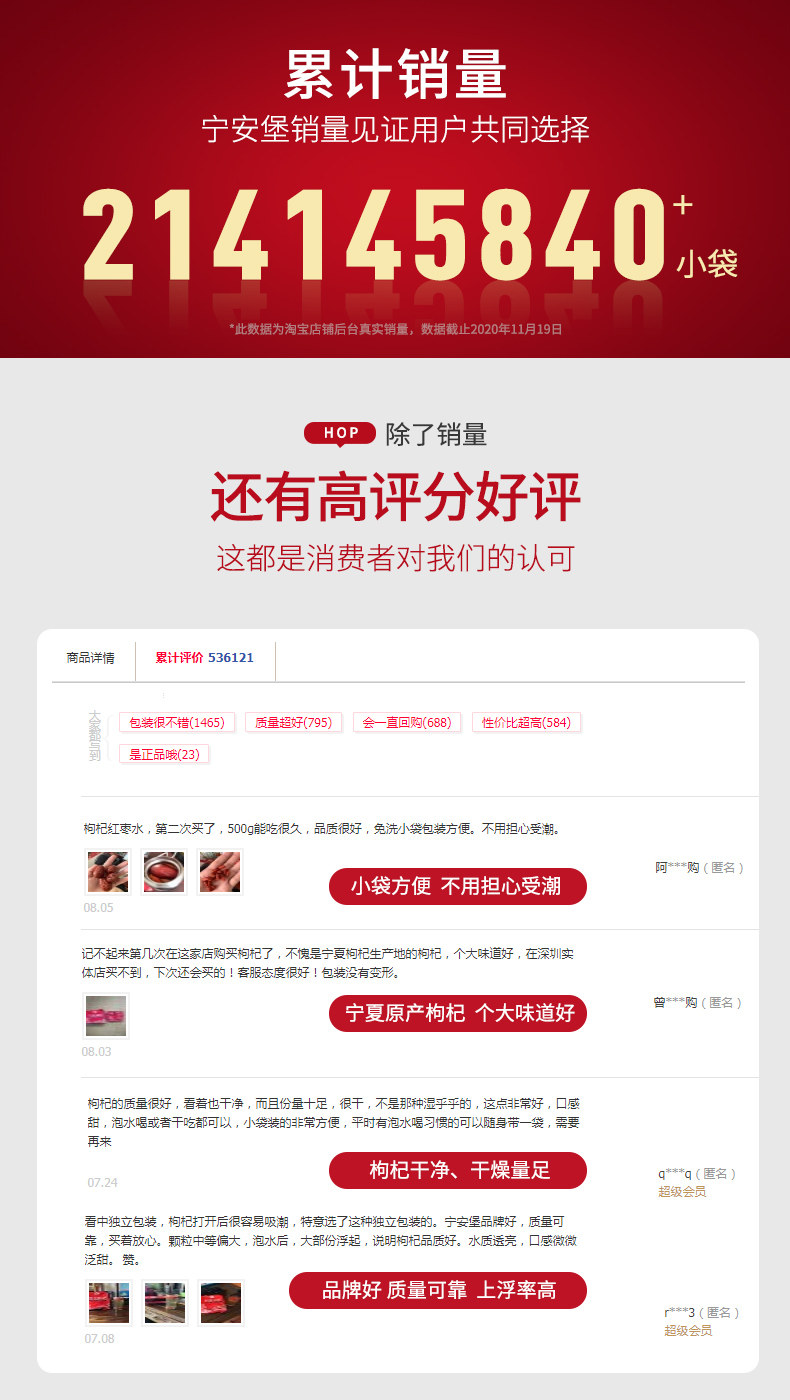Choose the 会一直回购(688) tag

[407, 722]
